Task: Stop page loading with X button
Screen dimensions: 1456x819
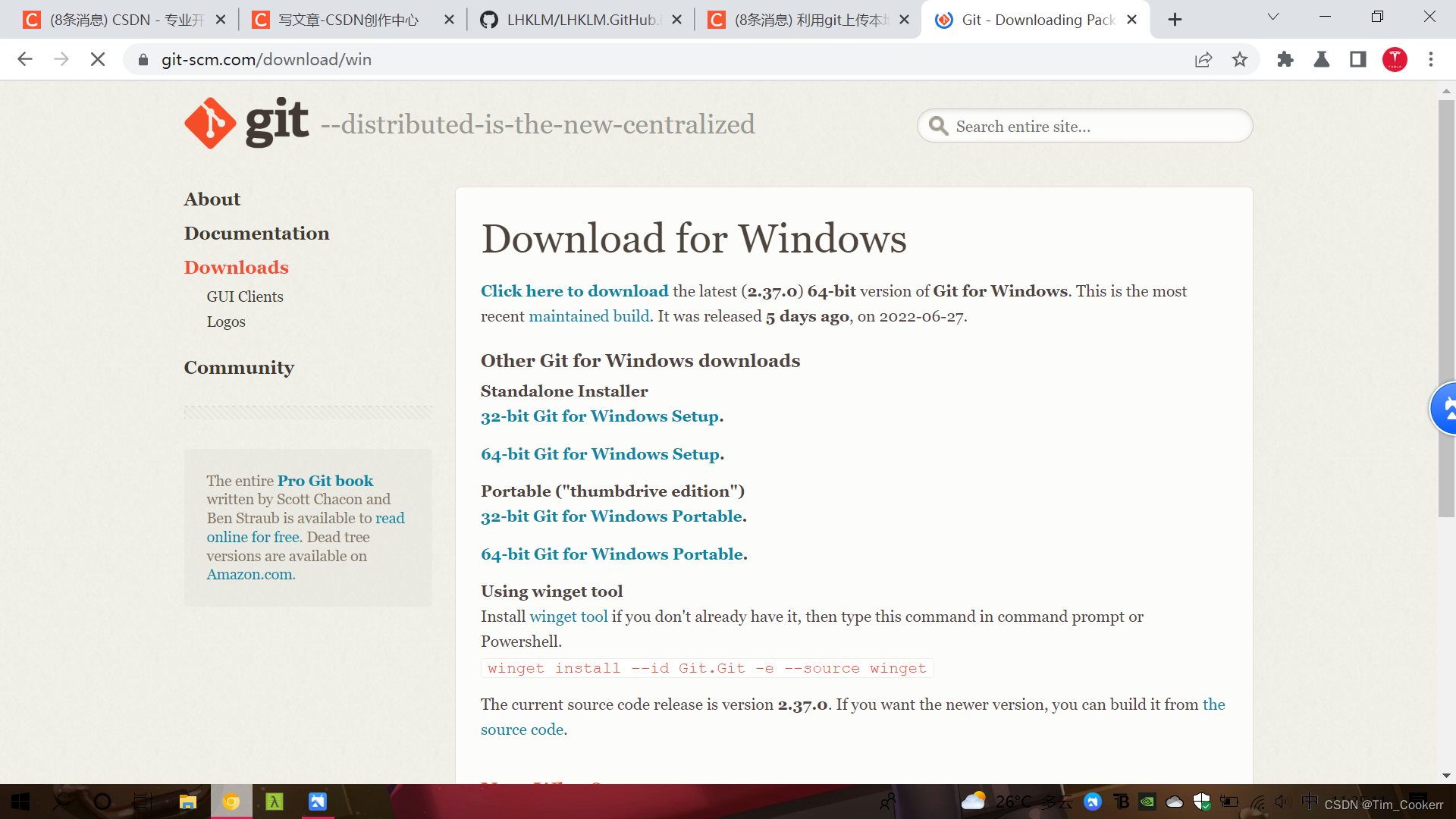Action: pos(98,59)
